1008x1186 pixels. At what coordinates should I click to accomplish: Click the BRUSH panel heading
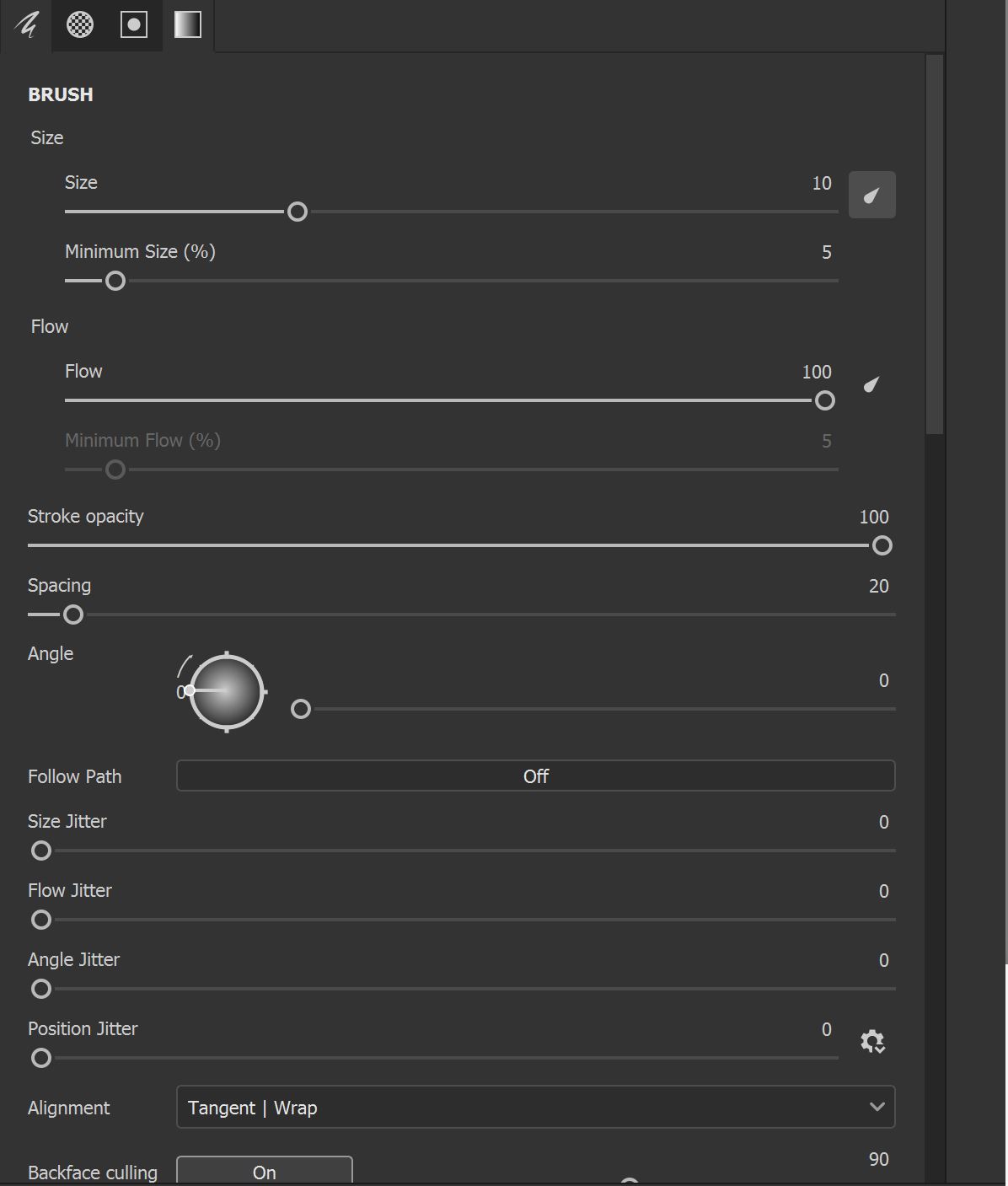[60, 94]
